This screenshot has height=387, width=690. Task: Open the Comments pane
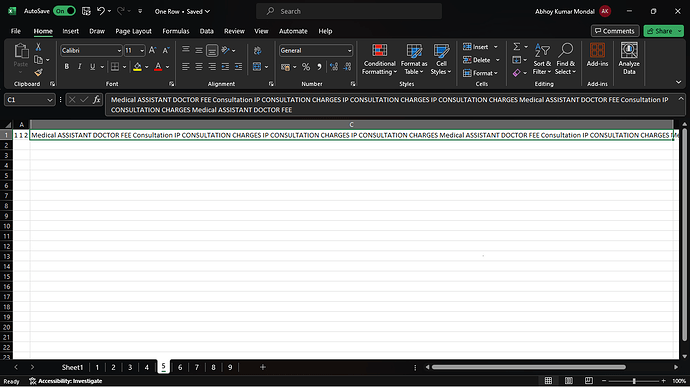coord(615,31)
